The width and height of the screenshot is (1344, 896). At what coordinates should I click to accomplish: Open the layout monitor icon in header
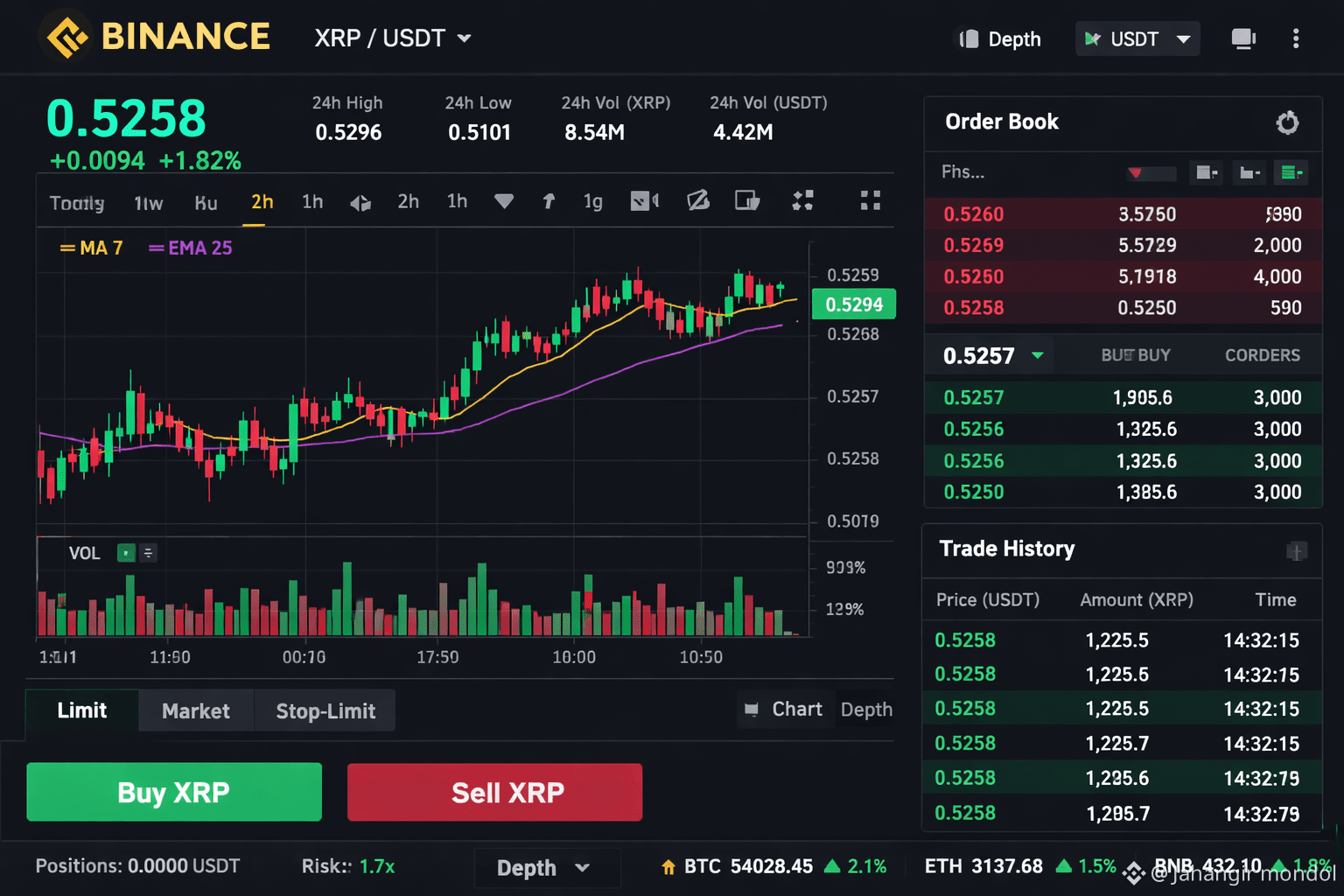(1243, 38)
